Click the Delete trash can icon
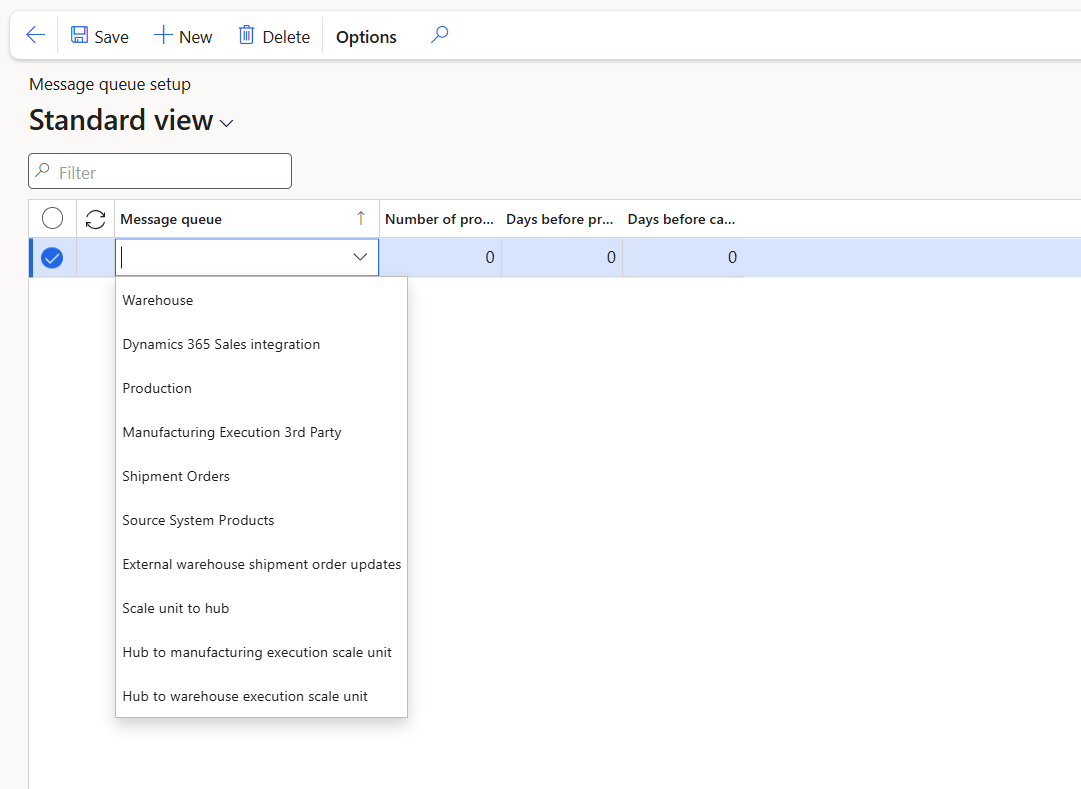1081x789 pixels. pyautogui.click(x=246, y=36)
